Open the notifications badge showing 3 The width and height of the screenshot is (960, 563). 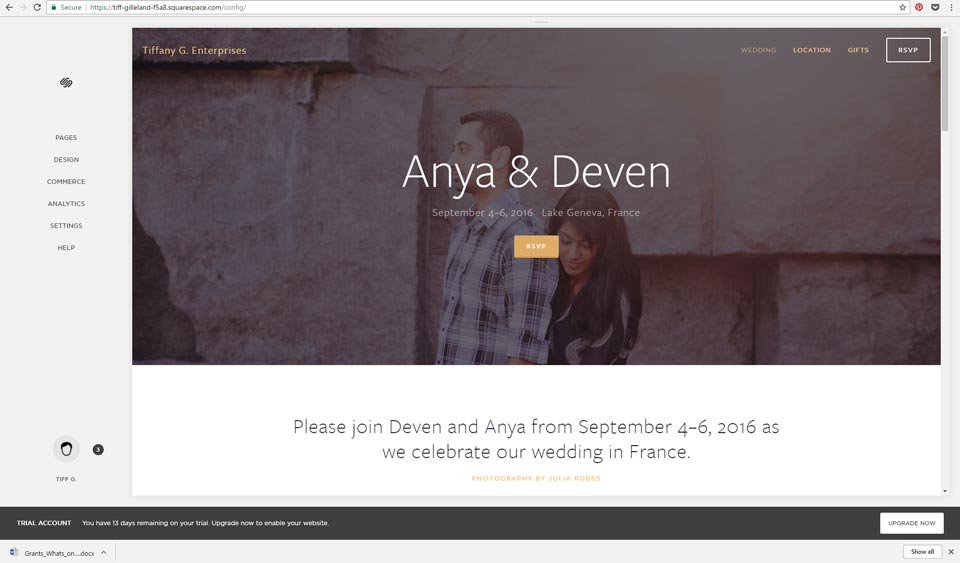[98, 450]
